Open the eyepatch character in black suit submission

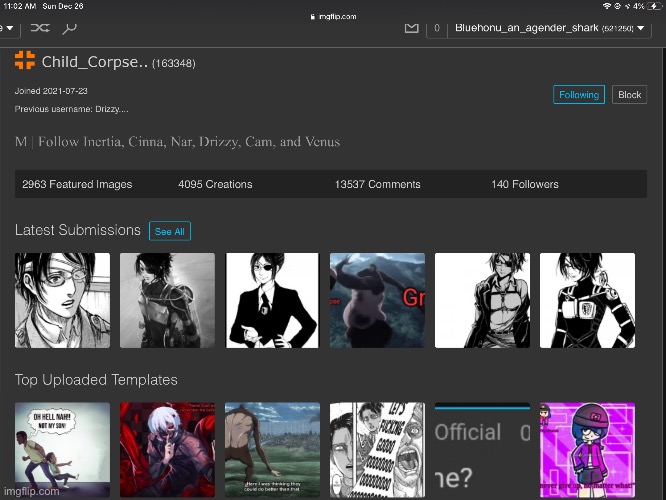(272, 300)
